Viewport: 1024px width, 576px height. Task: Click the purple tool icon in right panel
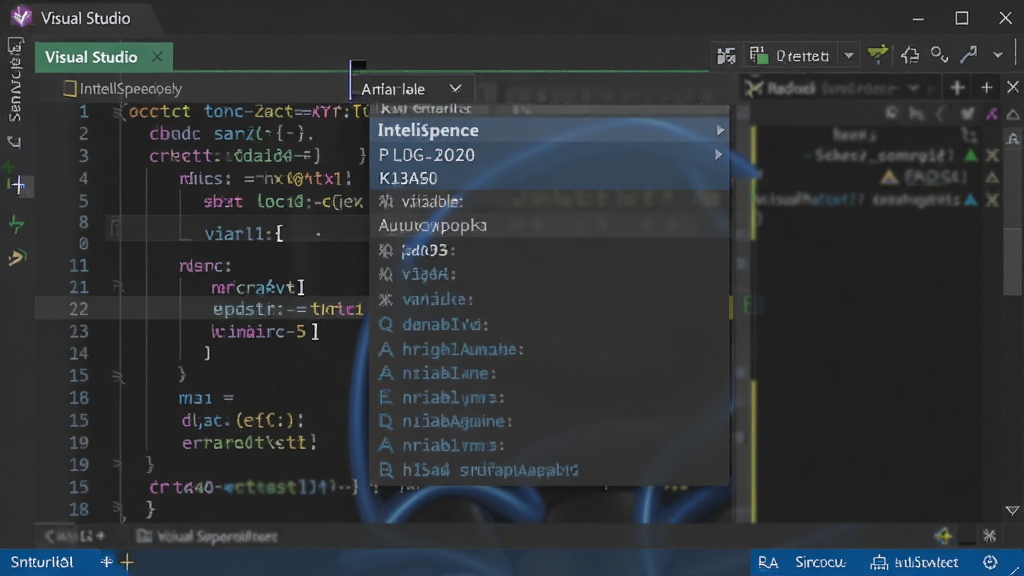tap(992, 114)
